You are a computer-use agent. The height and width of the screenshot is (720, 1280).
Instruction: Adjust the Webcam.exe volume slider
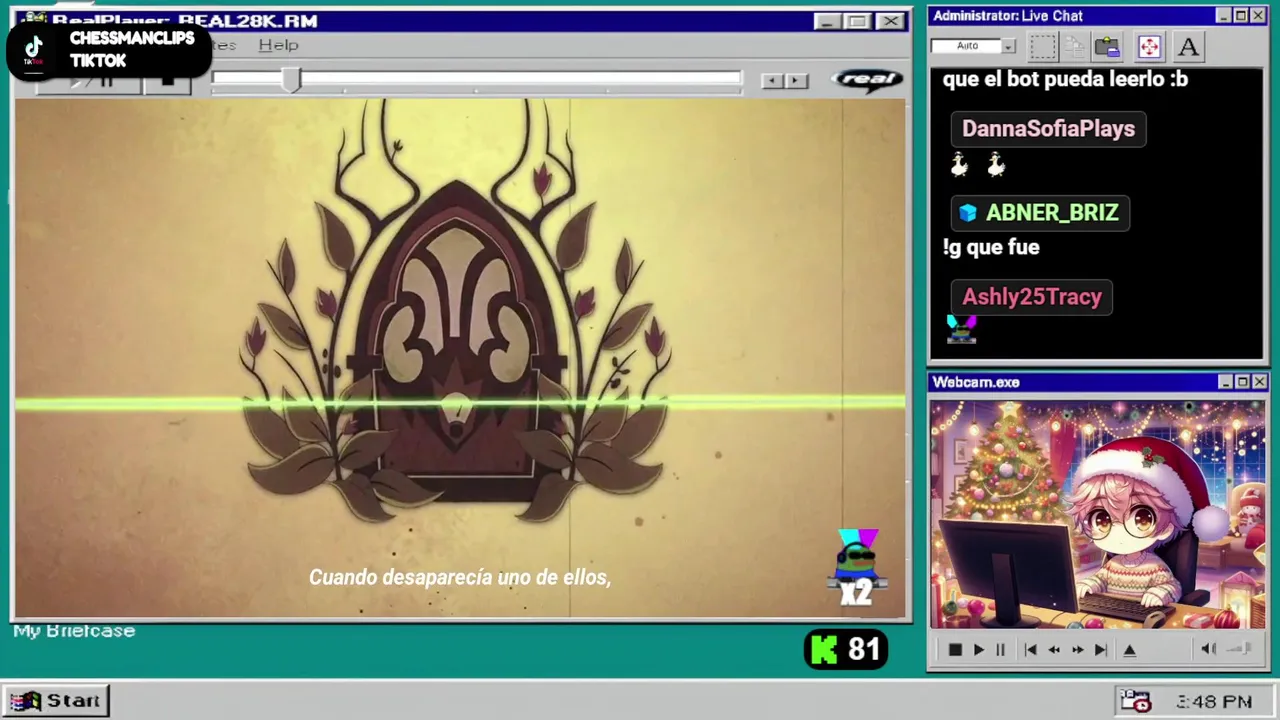1240,649
